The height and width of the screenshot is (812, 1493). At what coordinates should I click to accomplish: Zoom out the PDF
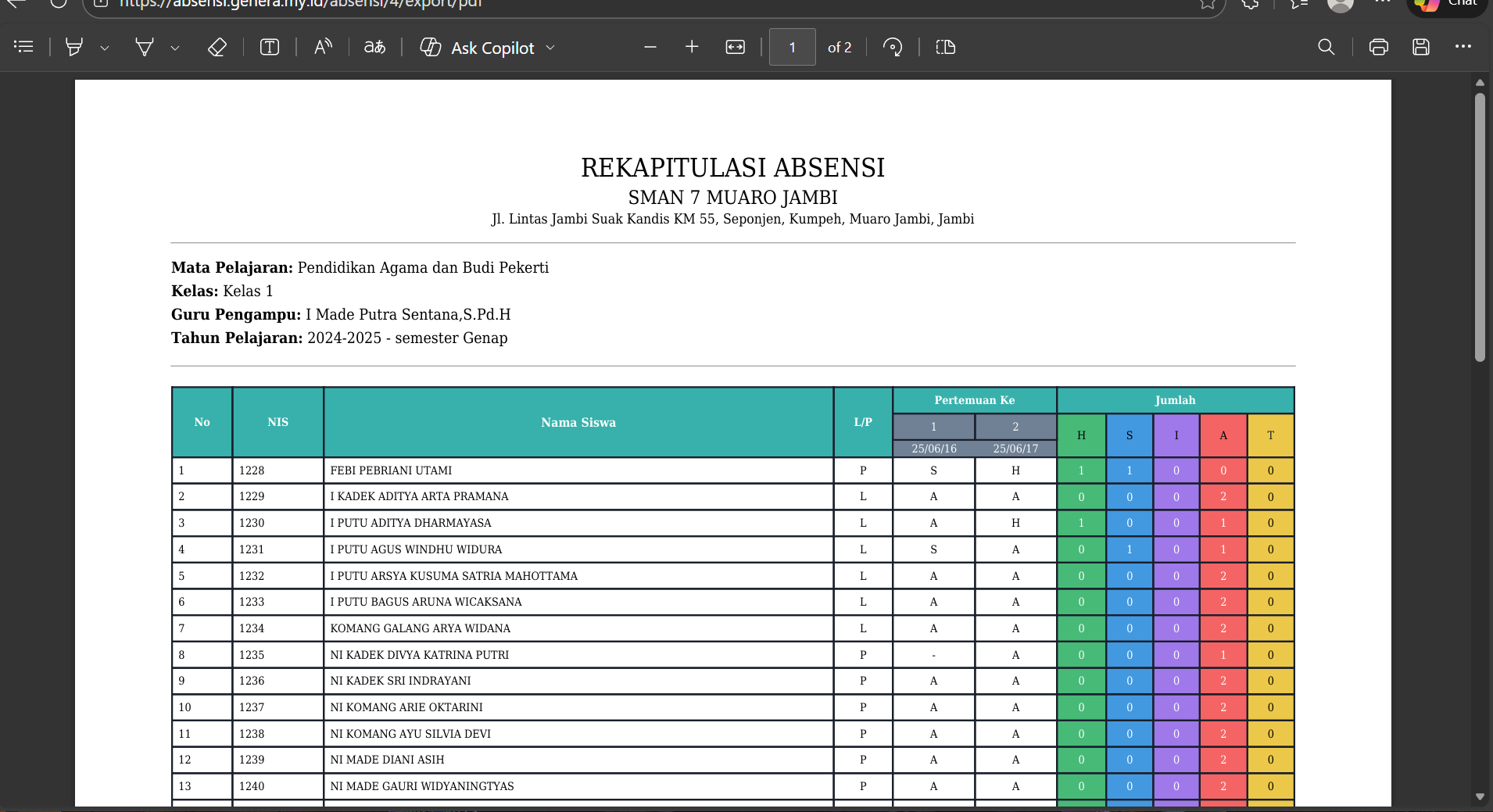[650, 47]
